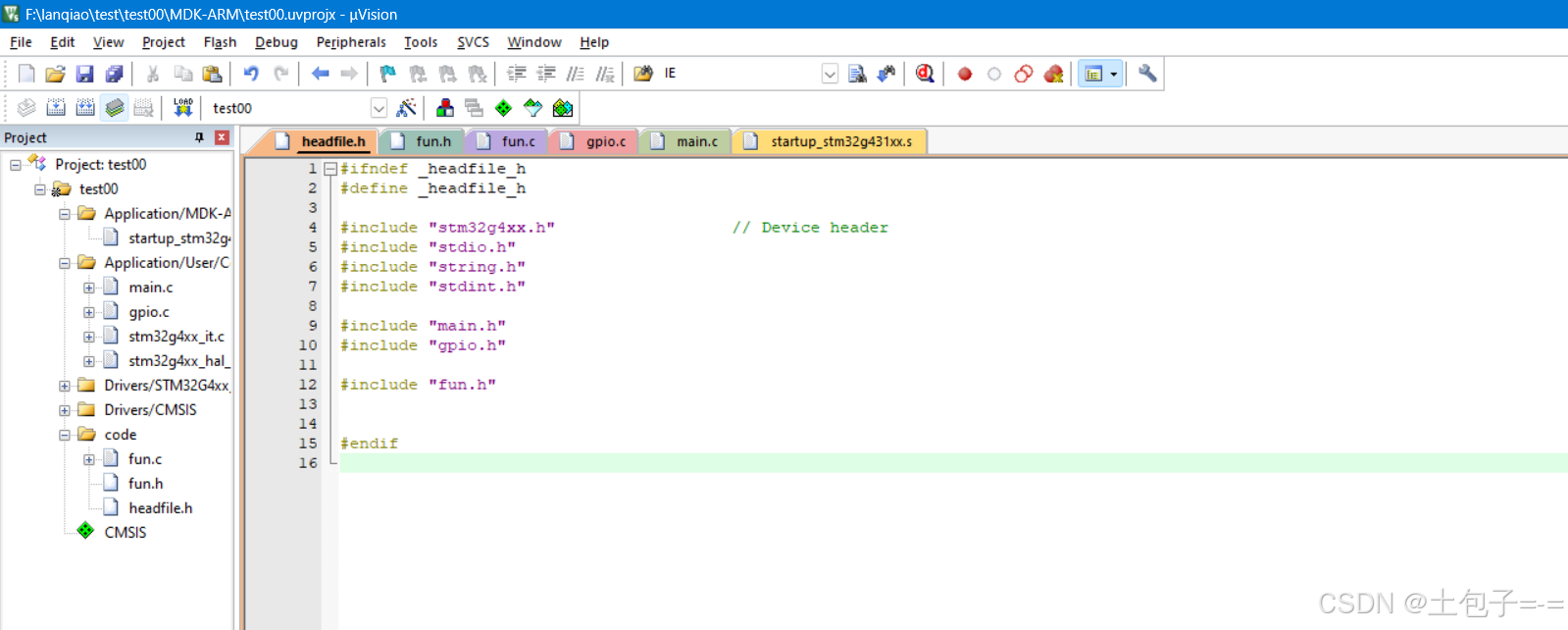Build the target files
This screenshot has width=1568, height=630.
pyautogui.click(x=56, y=108)
